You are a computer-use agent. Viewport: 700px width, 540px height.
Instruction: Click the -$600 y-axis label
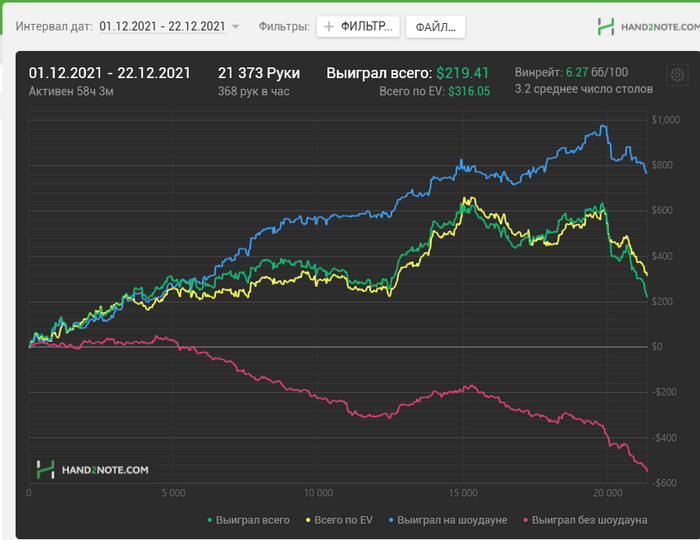click(664, 483)
